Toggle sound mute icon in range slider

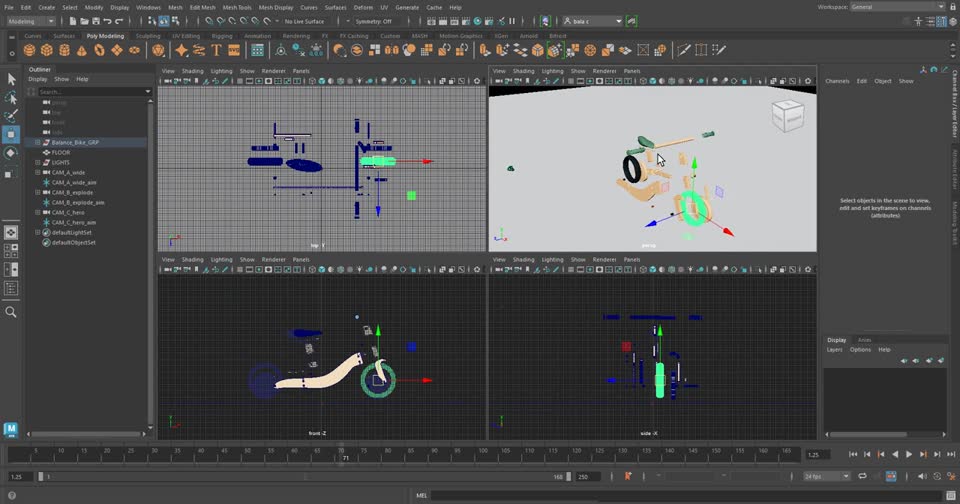pos(922,476)
